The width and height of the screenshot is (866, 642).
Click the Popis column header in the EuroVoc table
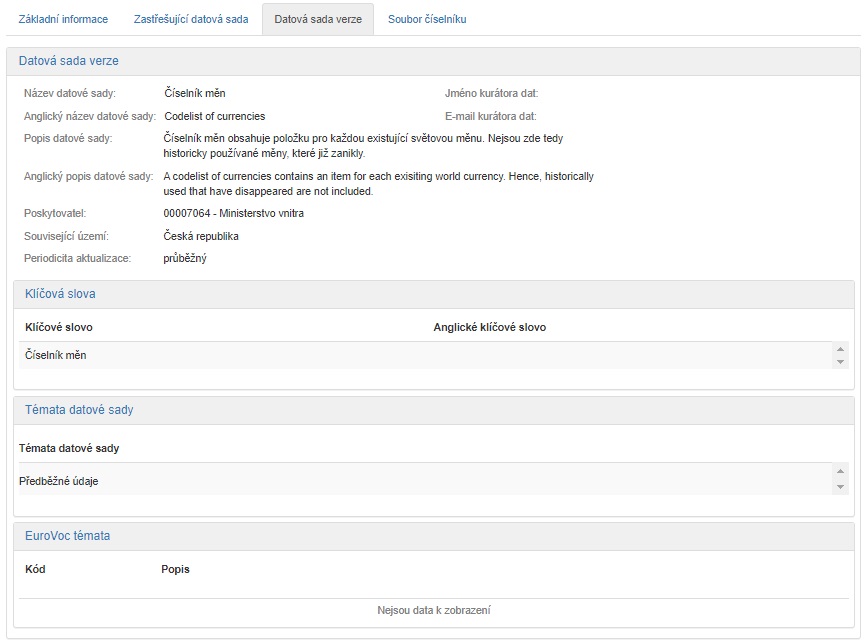175,569
